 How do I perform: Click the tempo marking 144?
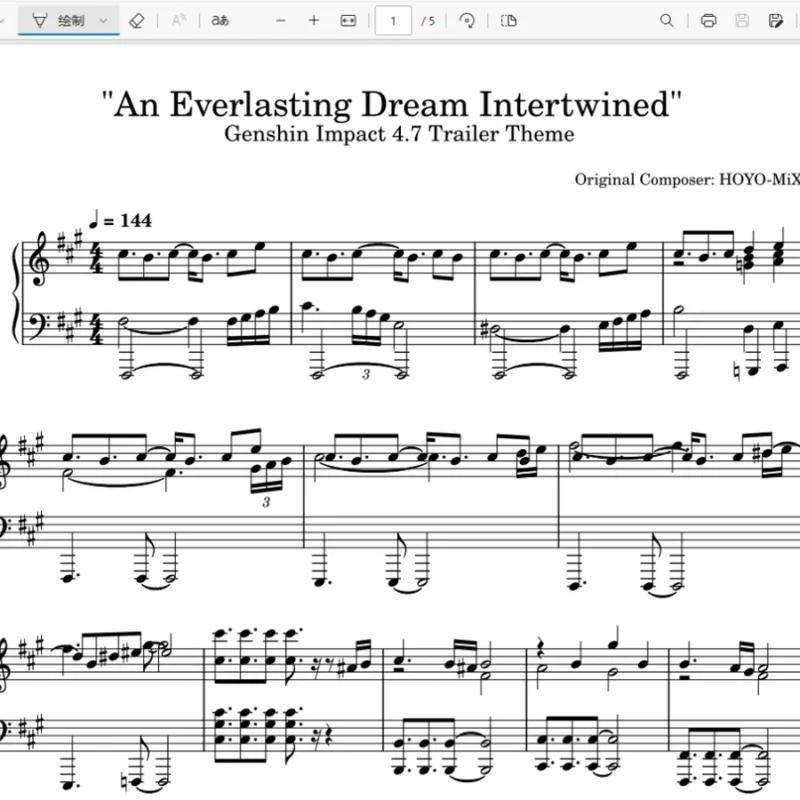pyautogui.click(x=135, y=220)
